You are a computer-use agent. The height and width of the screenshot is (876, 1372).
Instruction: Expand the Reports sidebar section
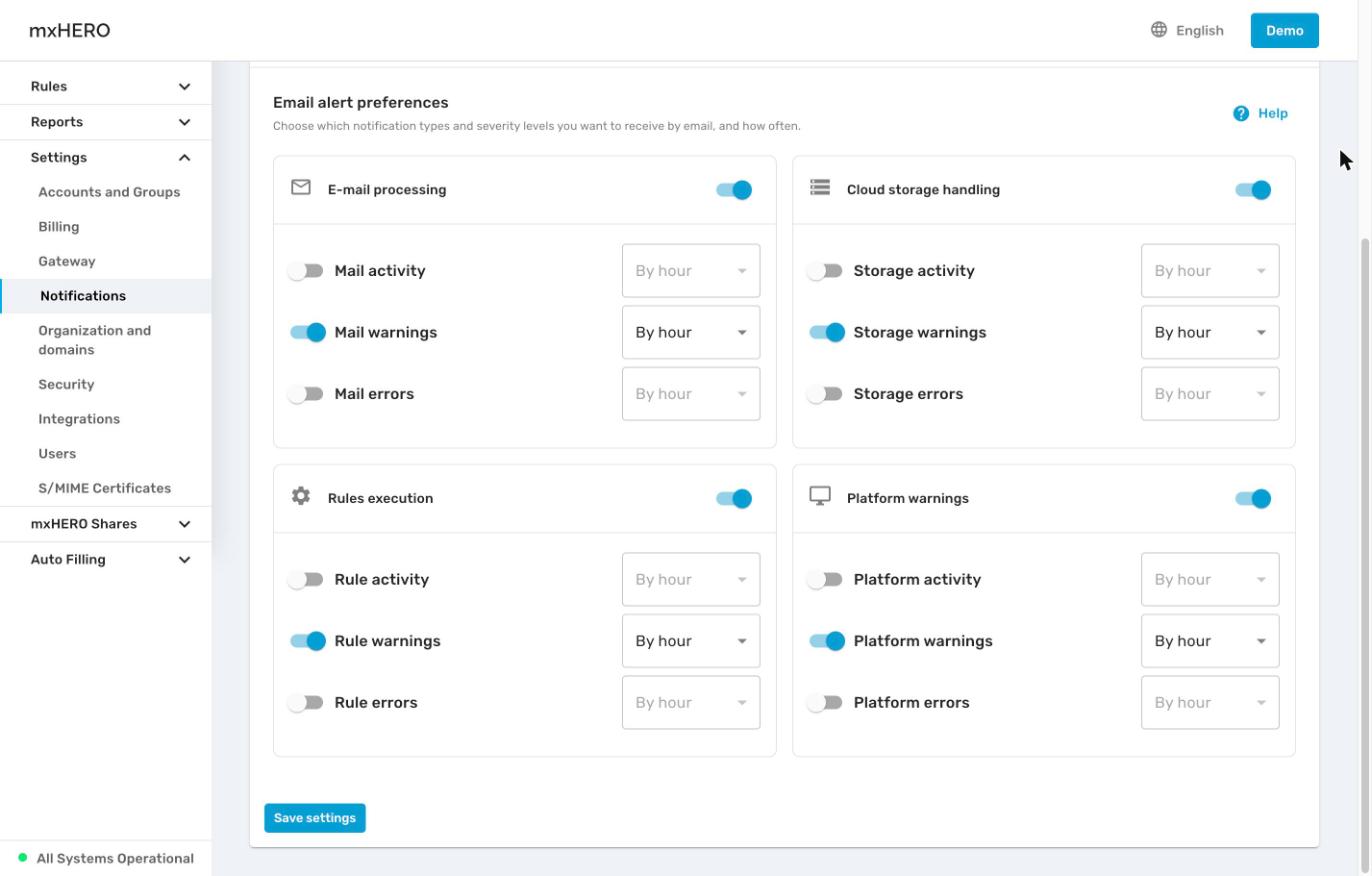pos(106,122)
